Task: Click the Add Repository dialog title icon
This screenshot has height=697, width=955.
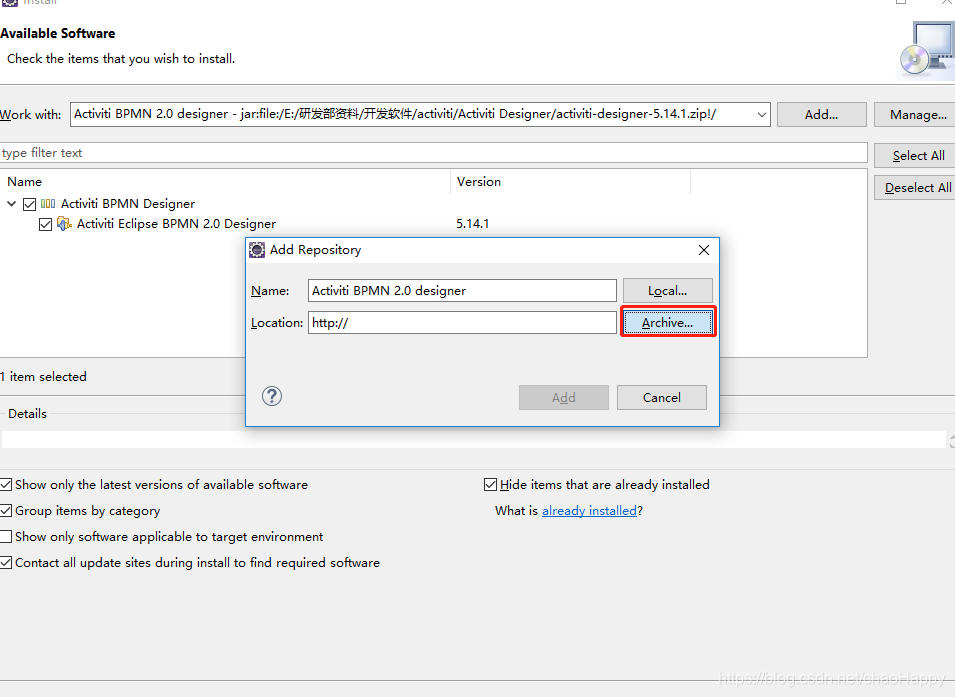Action: pos(257,250)
